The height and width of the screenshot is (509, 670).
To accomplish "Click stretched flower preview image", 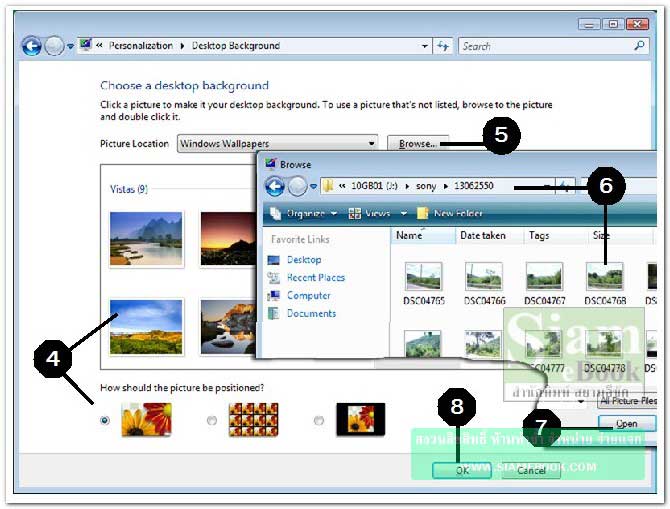I will point(147,419).
